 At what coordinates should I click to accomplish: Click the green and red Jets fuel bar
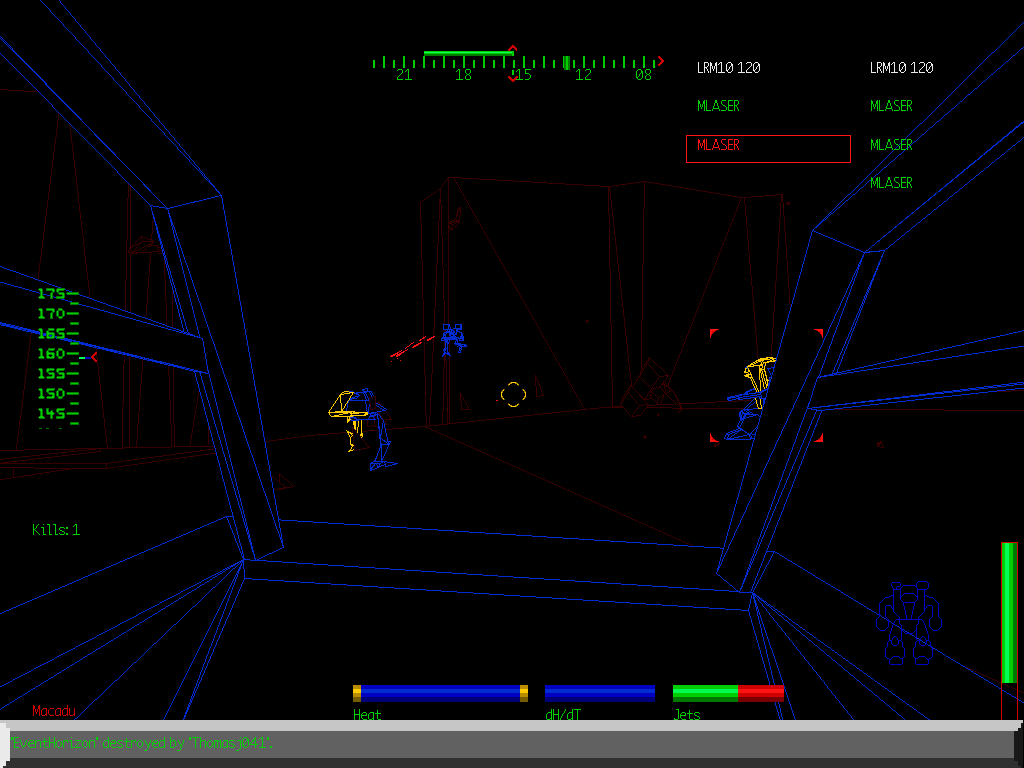point(727,693)
